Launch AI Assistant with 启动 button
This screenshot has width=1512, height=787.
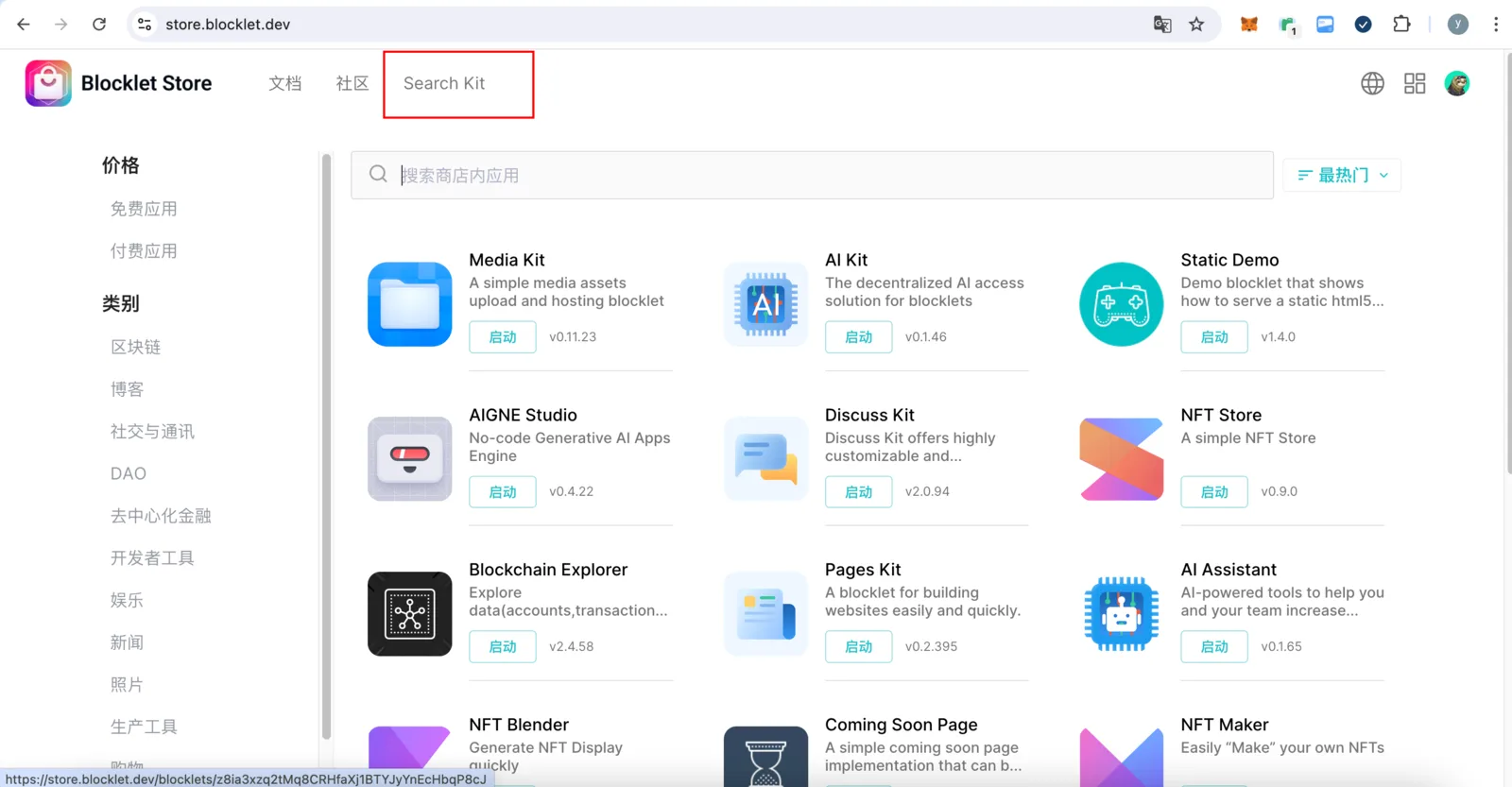tap(1214, 647)
